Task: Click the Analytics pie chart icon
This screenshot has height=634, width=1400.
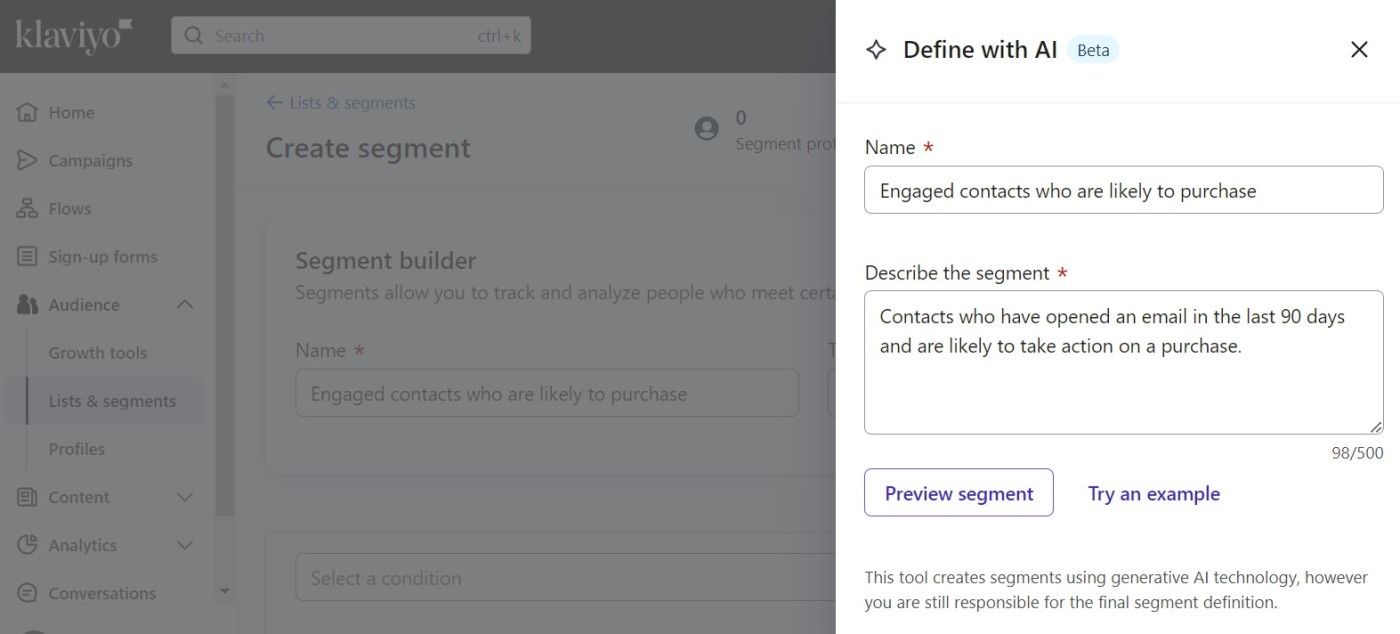Action: tap(28, 545)
